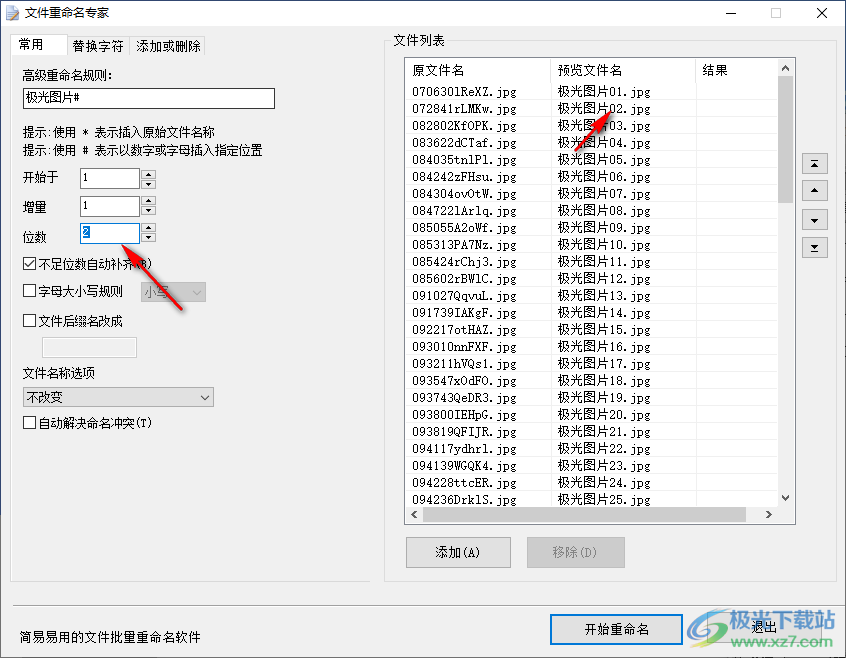Select file 083622dCTaf.jpg

point(465,143)
